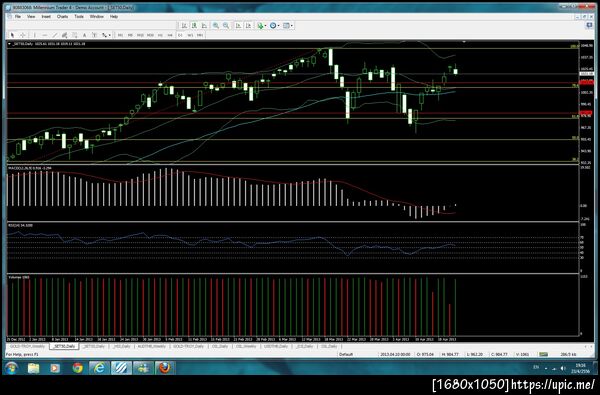The image size is (600, 395).
Task: Select the horizontal line drawing tool
Action: [x=44, y=35]
